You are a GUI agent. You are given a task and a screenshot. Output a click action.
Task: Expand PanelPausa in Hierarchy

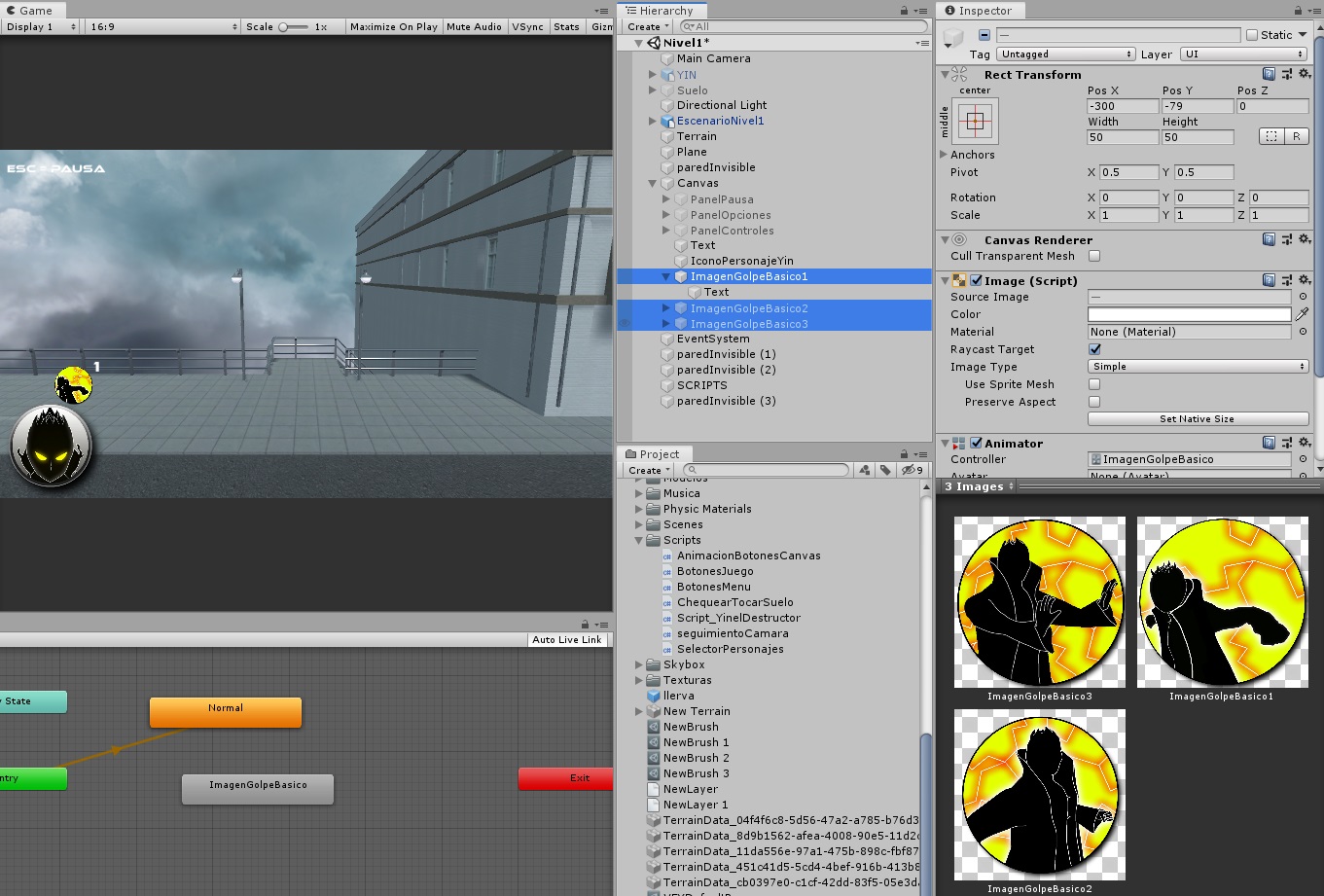click(666, 199)
